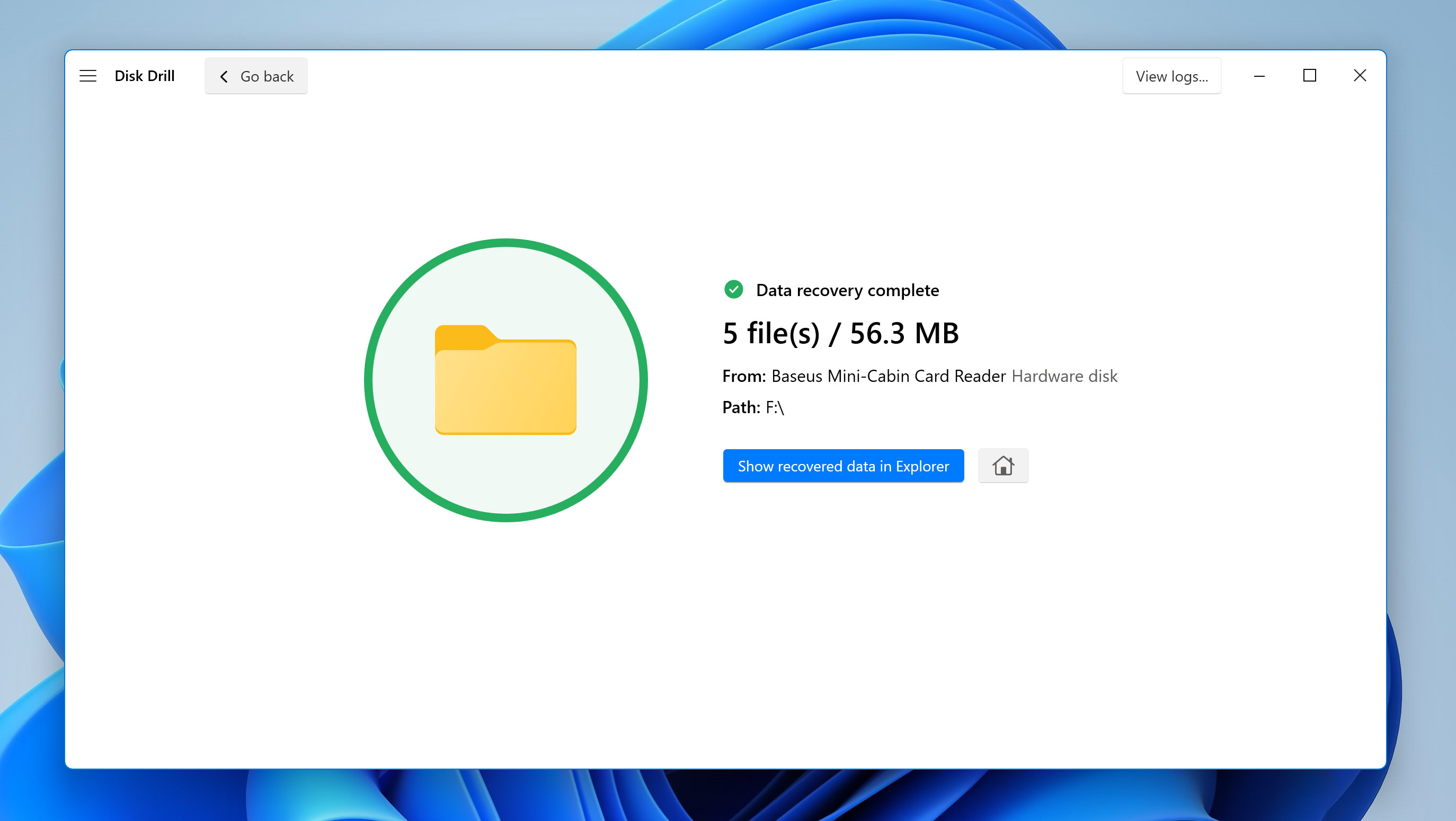Click the data recovery complete checkmark icon
Screen dimensions: 1456x821
732,289
